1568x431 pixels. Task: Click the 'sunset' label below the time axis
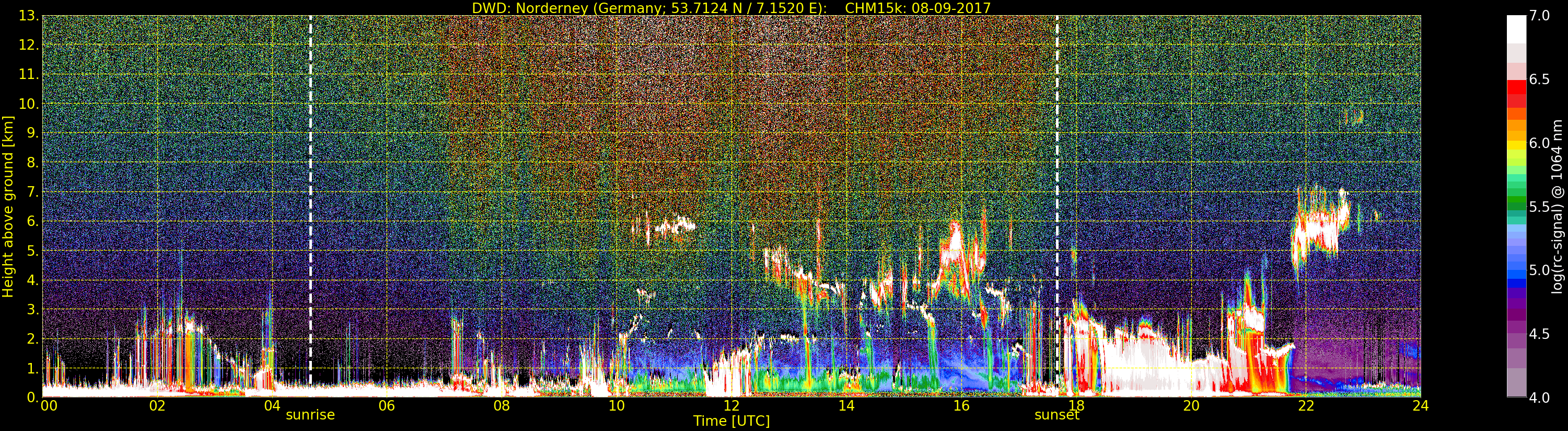pos(1056,415)
